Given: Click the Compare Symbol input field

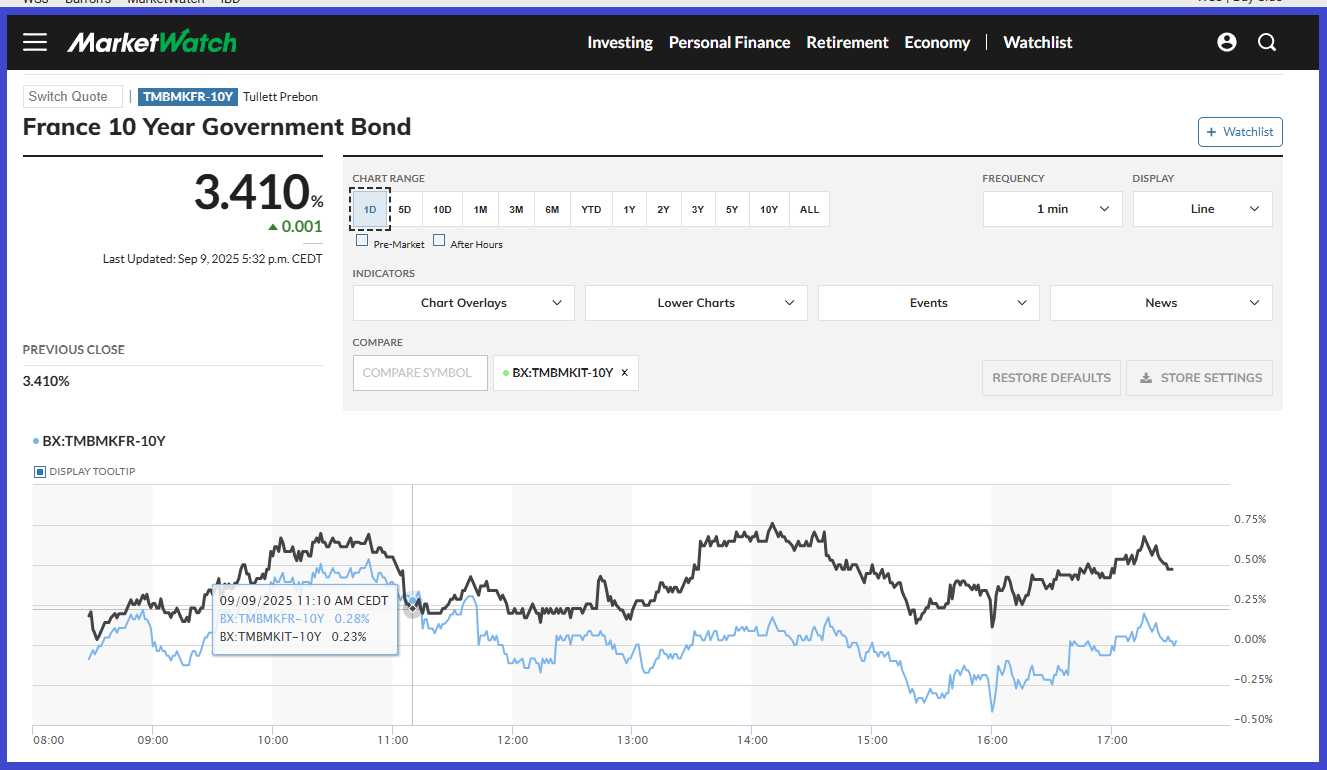Looking at the screenshot, I should coord(420,373).
